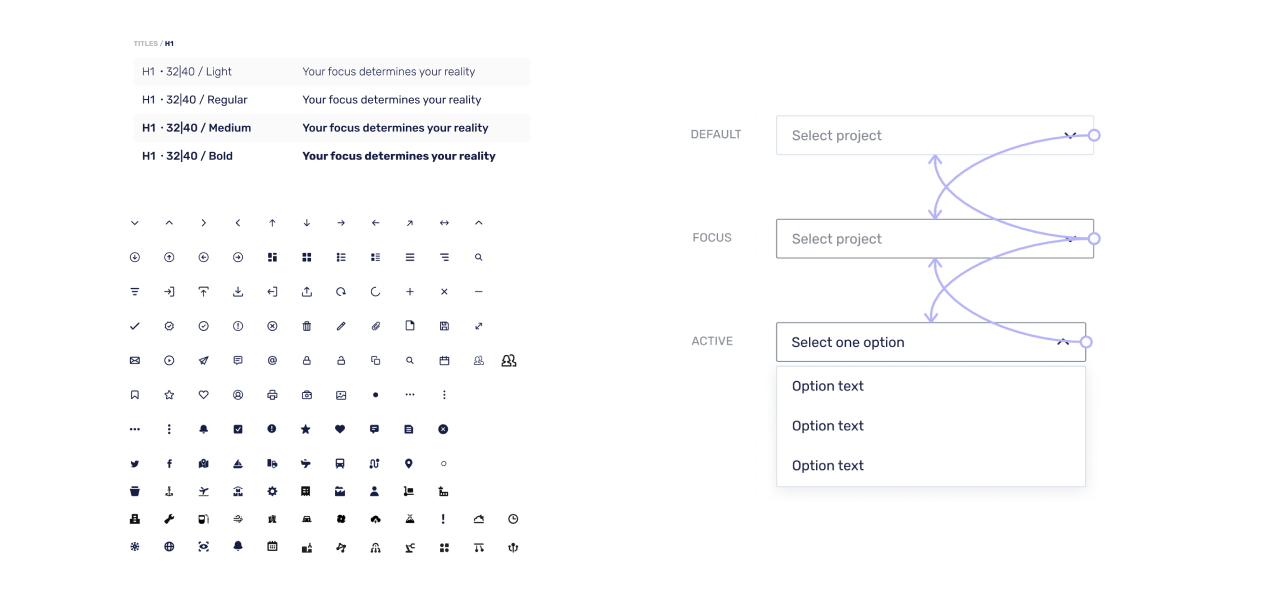Click the Facebook logo icon
This screenshot has width=1268, height=612.
coord(169,464)
